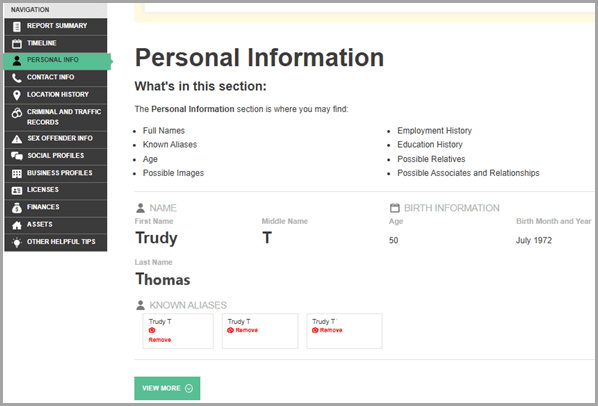Click the age value 50
The width and height of the screenshot is (598, 406).
click(x=394, y=241)
